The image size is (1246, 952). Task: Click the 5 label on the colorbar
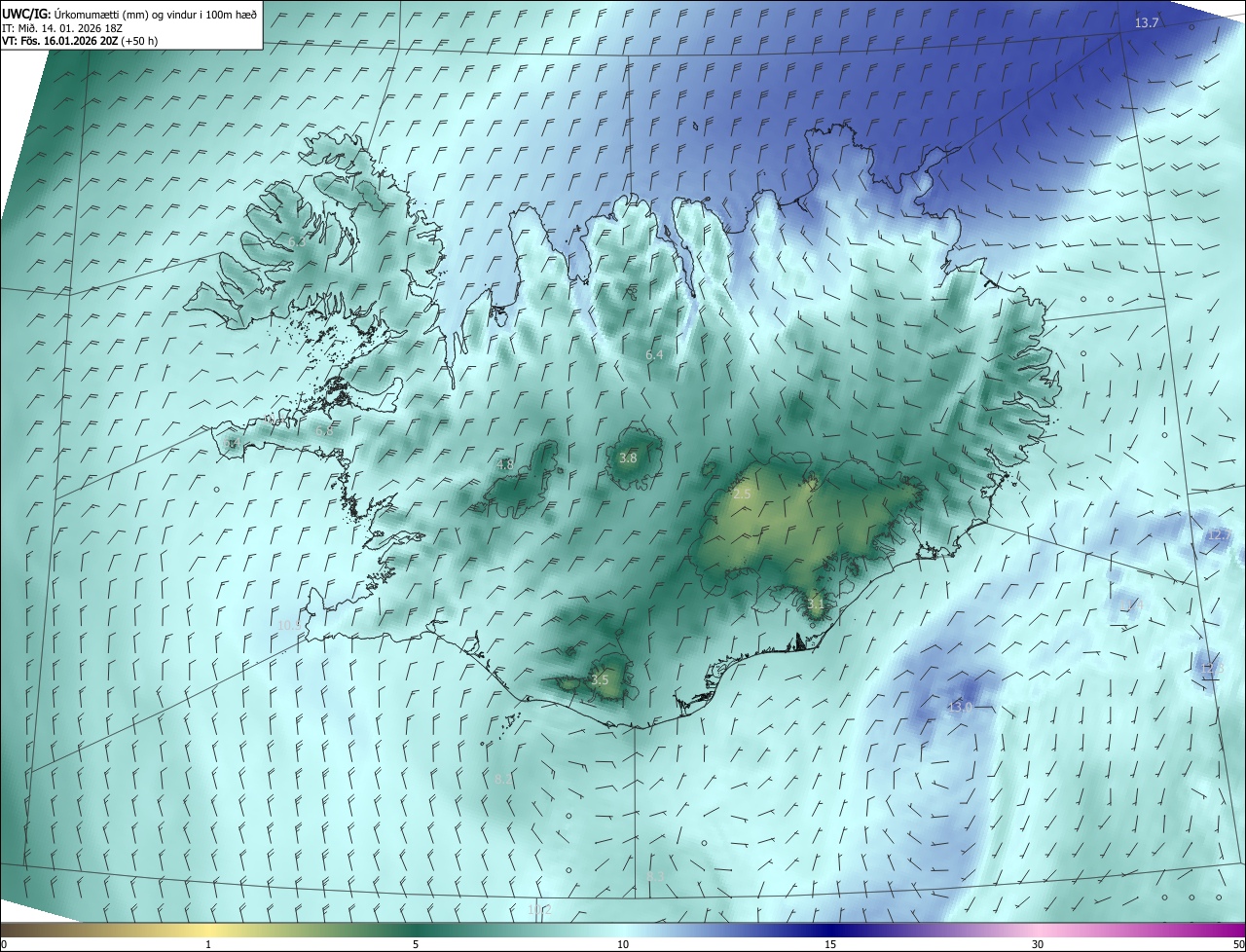416,945
